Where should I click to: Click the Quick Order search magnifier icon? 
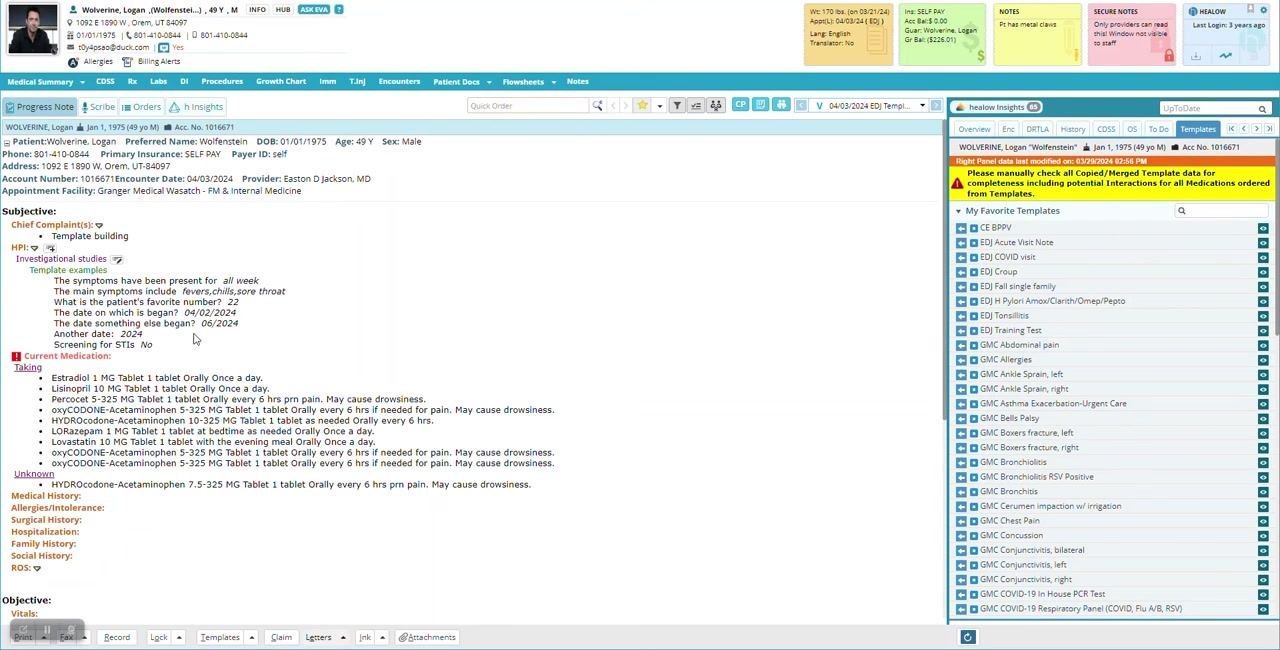[x=597, y=106]
